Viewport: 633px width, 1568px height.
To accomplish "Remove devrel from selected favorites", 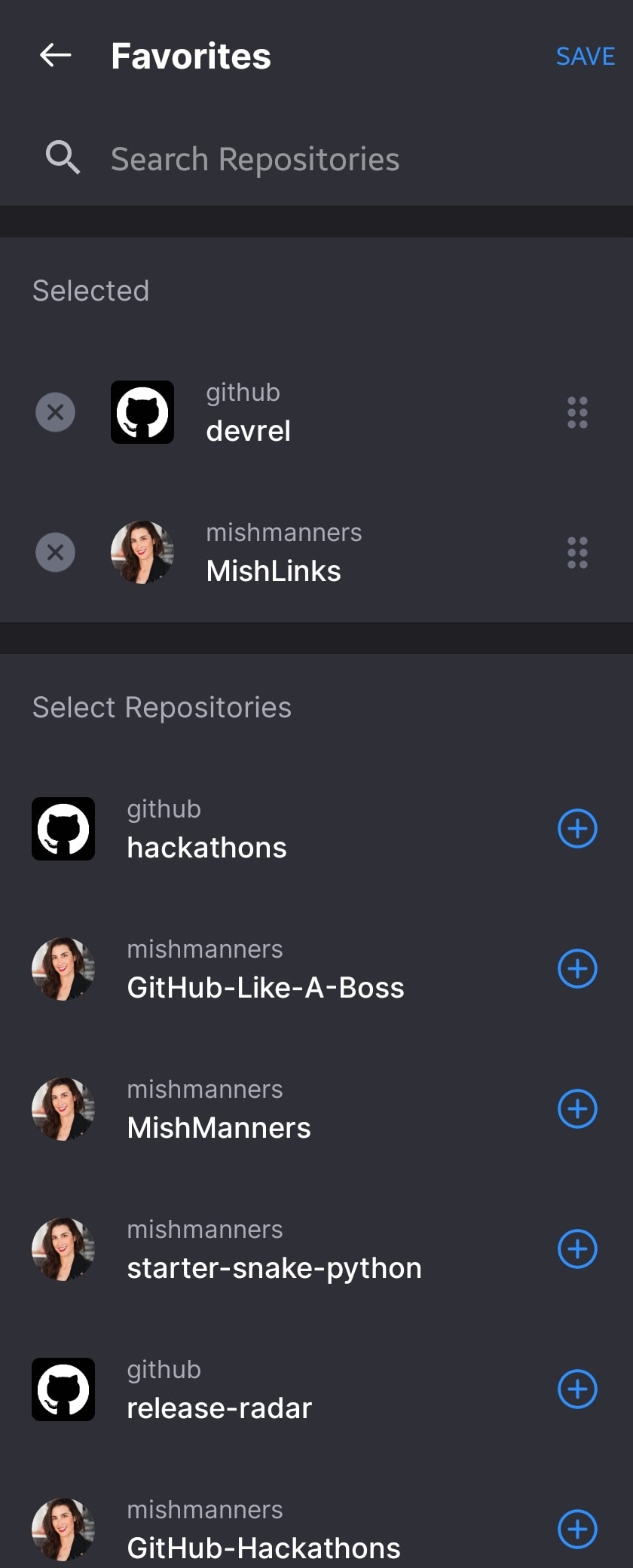I will 56,412.
